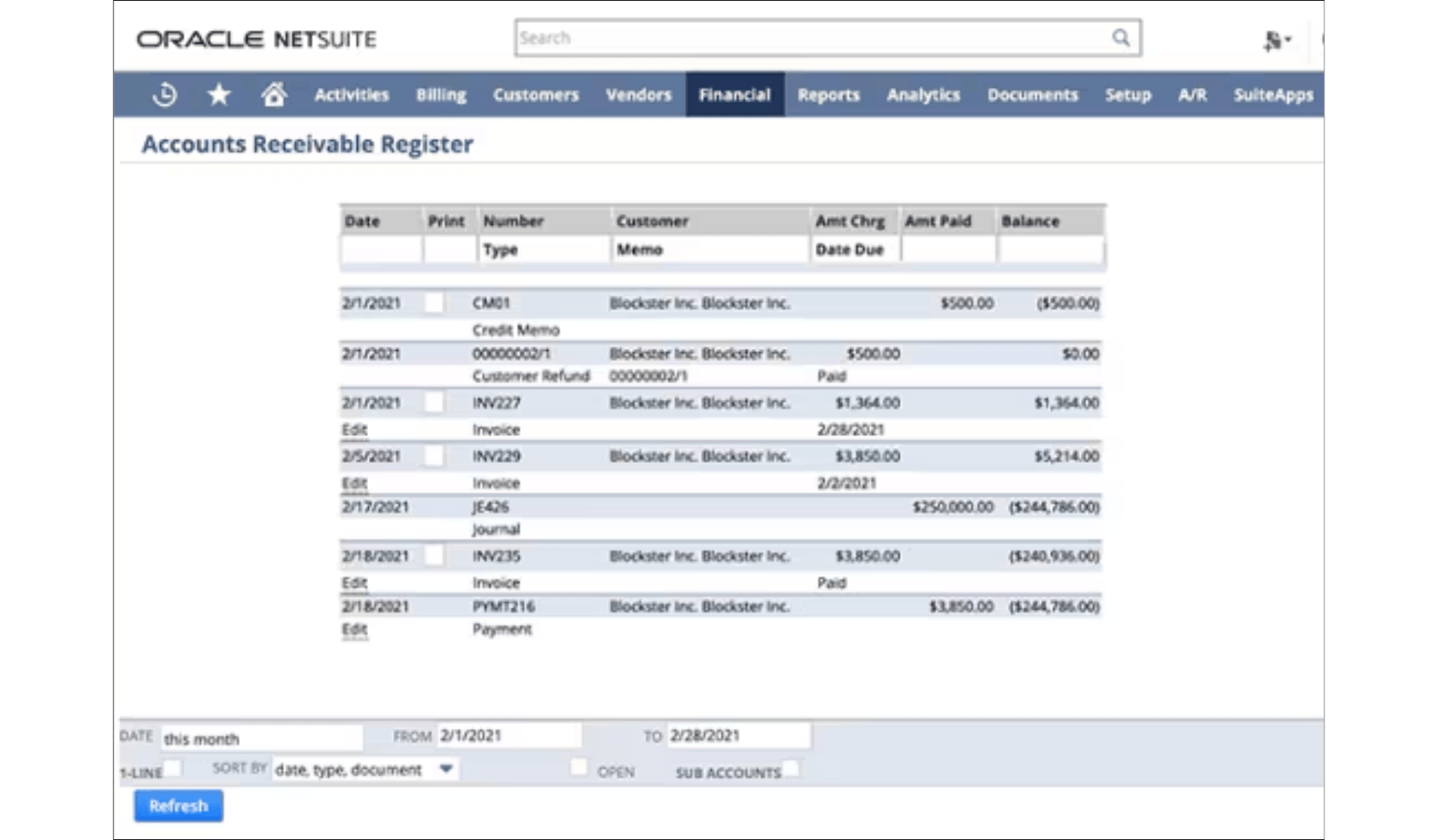
Task: Click the search magnifier icon
Action: coord(1121,37)
